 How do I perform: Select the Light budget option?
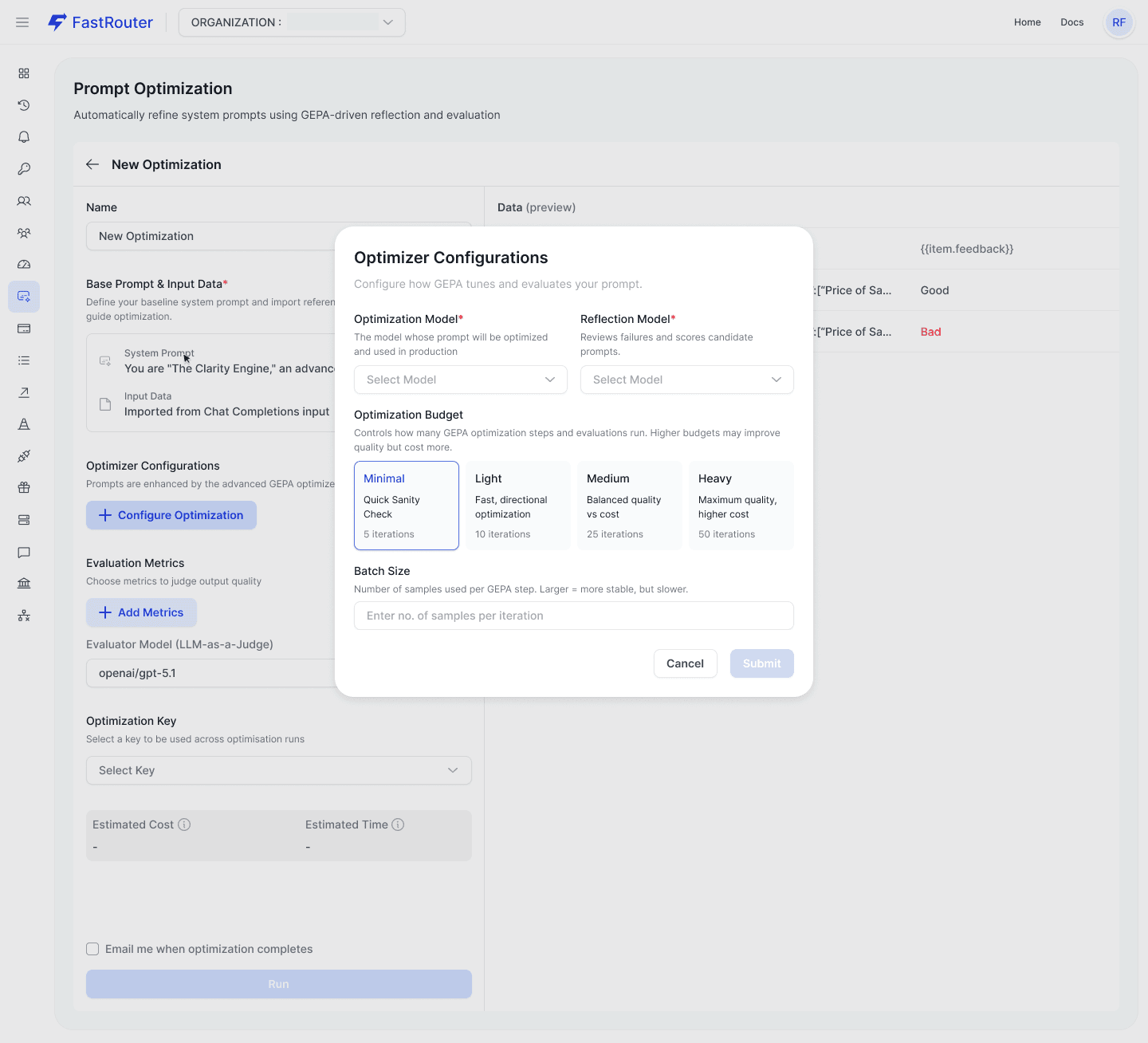518,506
